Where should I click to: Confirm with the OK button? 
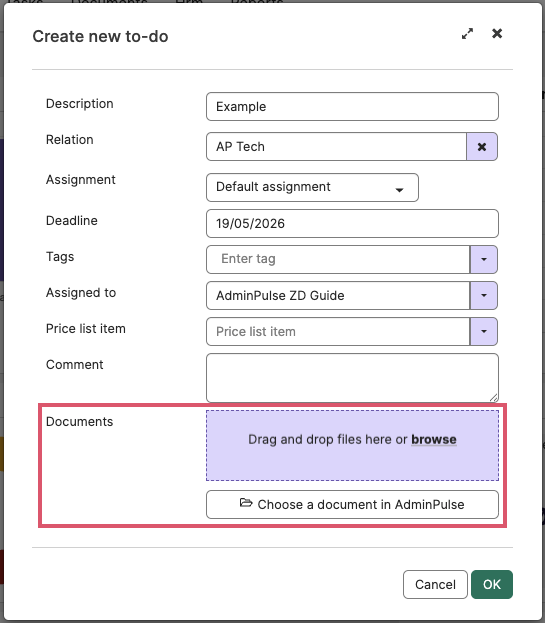pos(492,584)
